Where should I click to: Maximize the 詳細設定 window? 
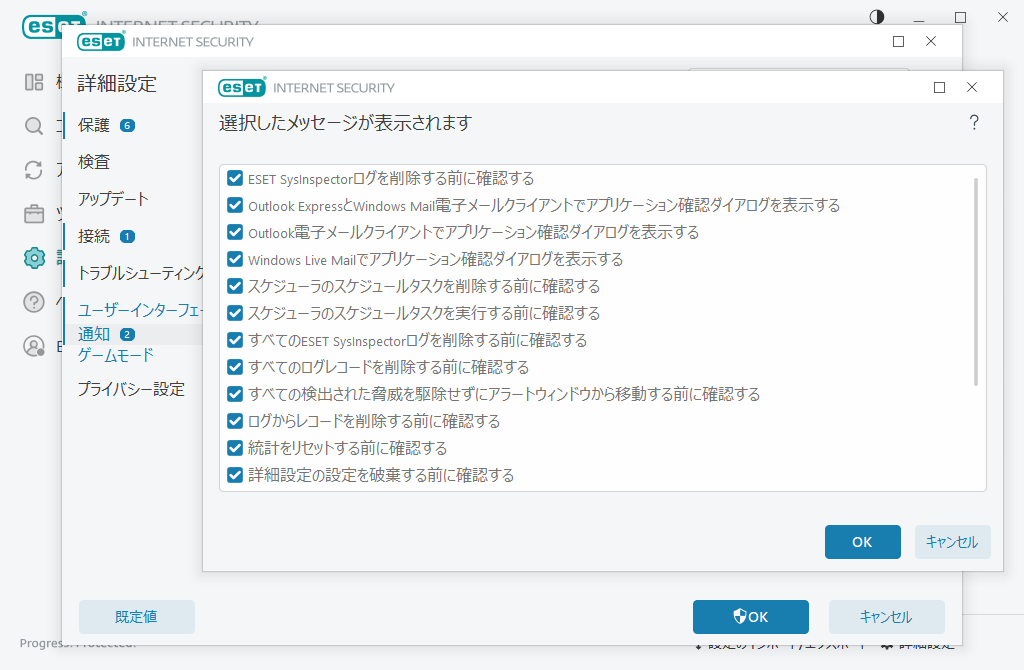[899, 42]
